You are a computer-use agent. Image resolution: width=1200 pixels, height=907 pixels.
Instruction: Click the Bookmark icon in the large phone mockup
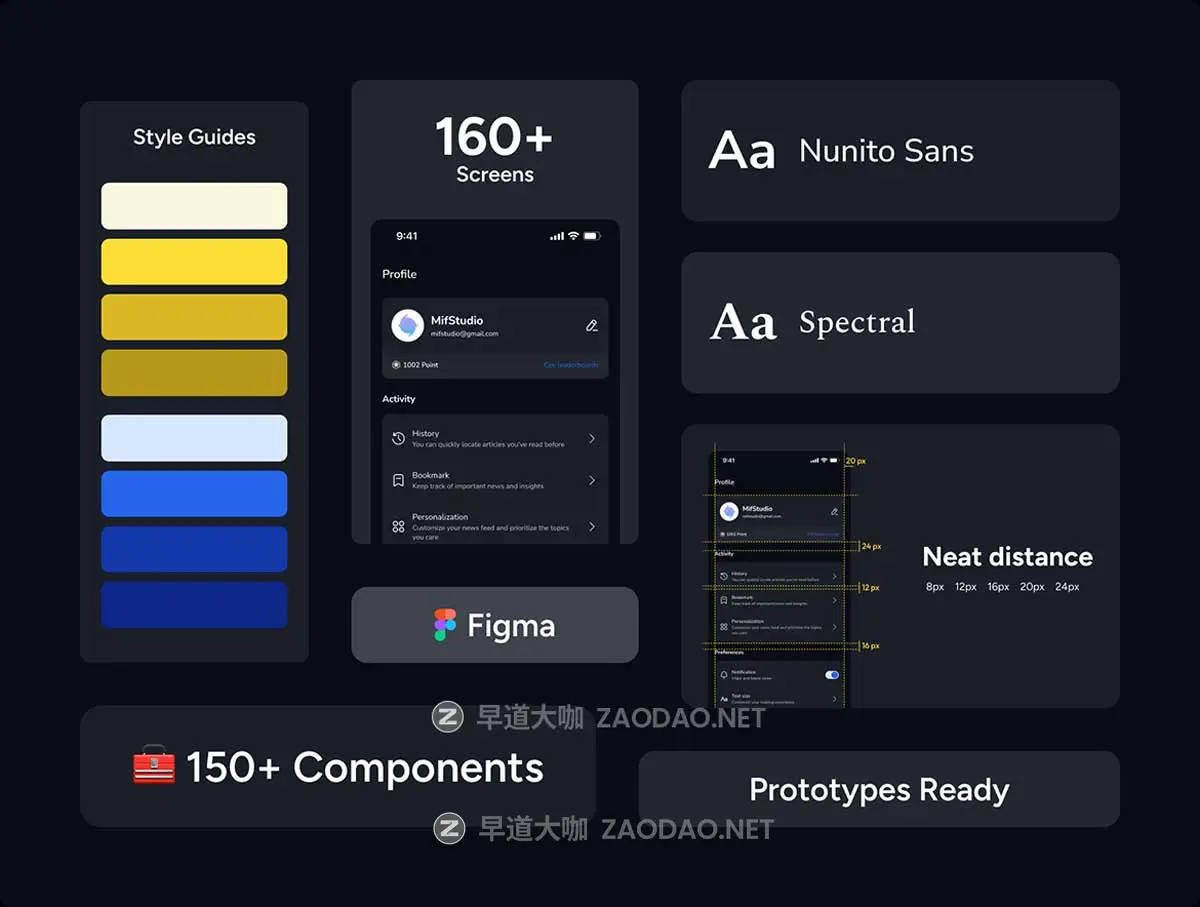(x=398, y=481)
